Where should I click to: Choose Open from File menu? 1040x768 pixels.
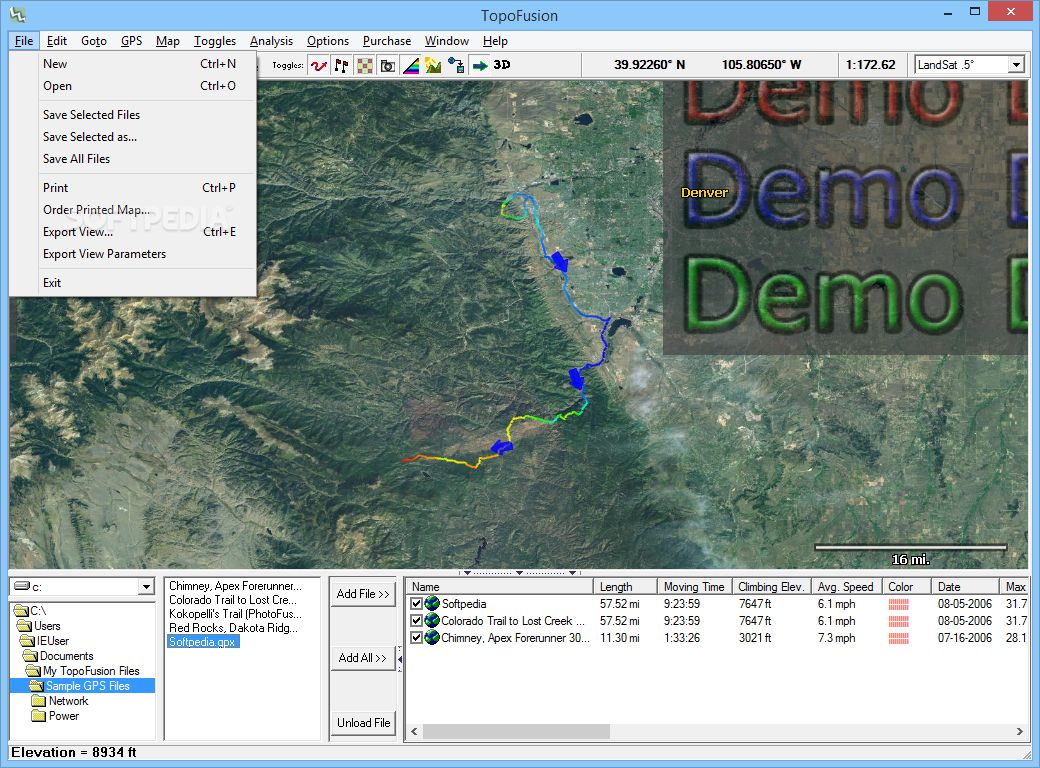pos(133,86)
